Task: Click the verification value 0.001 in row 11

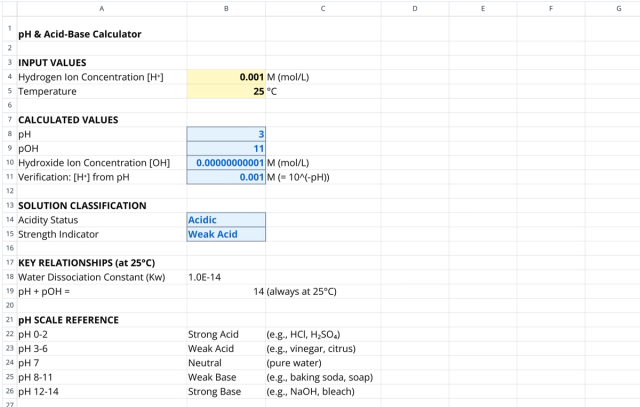Action: tap(226, 177)
